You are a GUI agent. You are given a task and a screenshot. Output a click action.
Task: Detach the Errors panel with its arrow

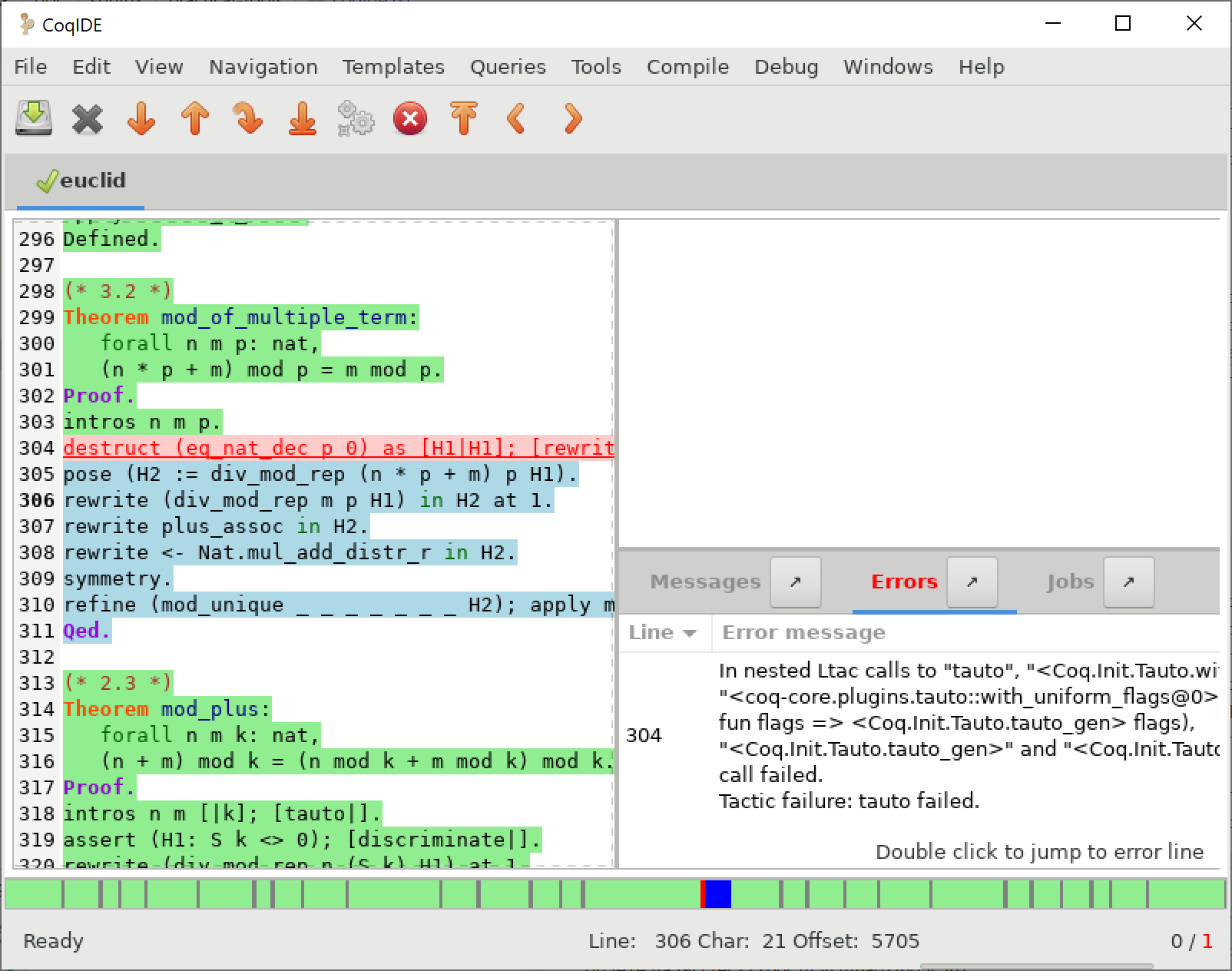pos(972,582)
